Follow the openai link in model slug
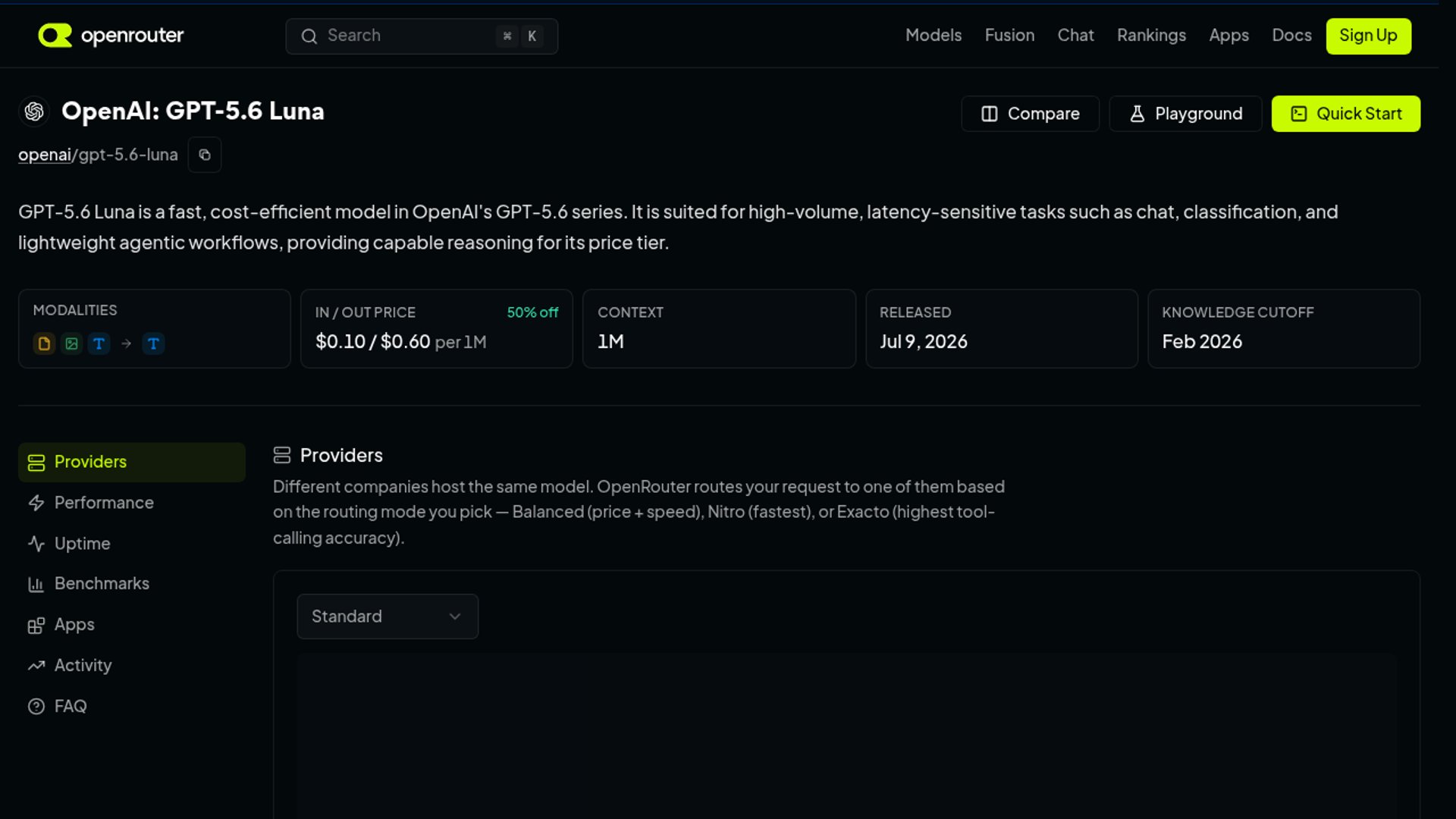 [44, 155]
